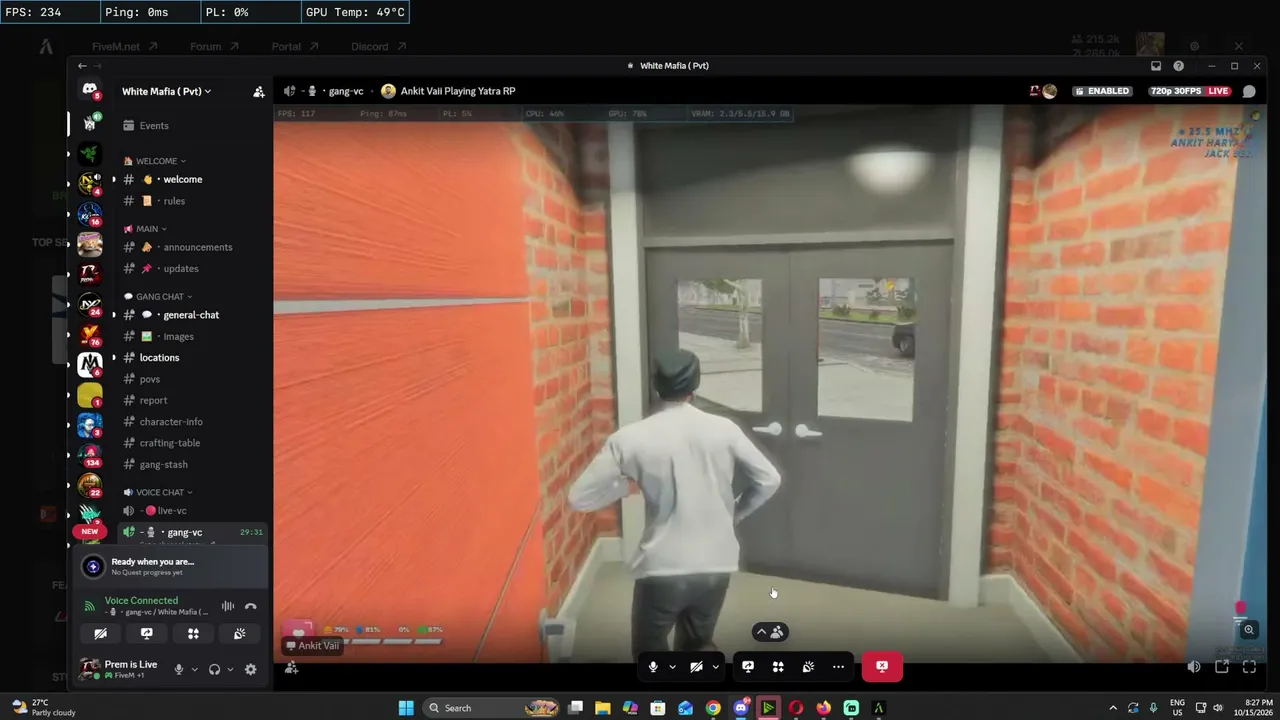Click the add member icon beside server name
This screenshot has height=720, width=1280.
pos(259,91)
